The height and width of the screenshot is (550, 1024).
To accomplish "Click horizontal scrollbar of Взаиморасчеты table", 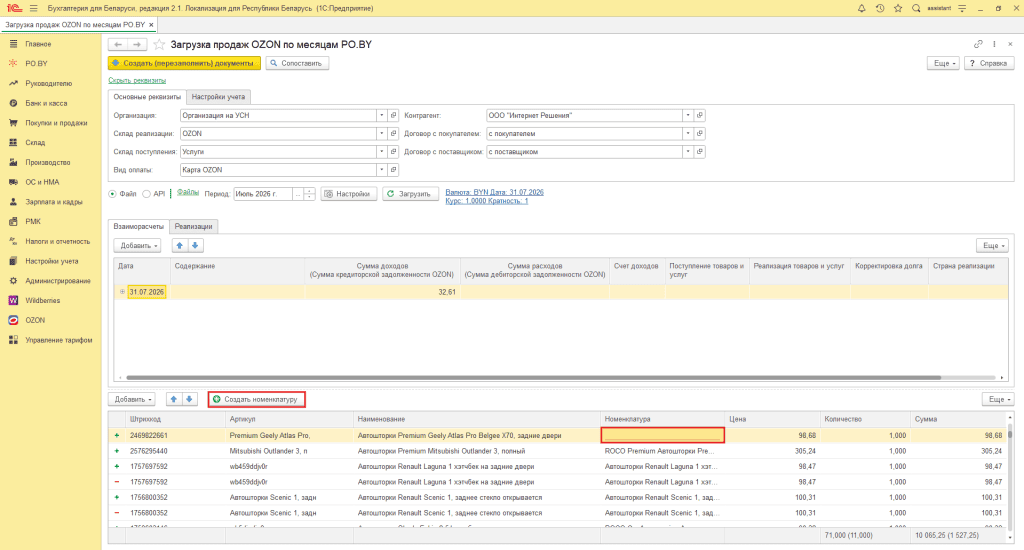I will (x=534, y=378).
